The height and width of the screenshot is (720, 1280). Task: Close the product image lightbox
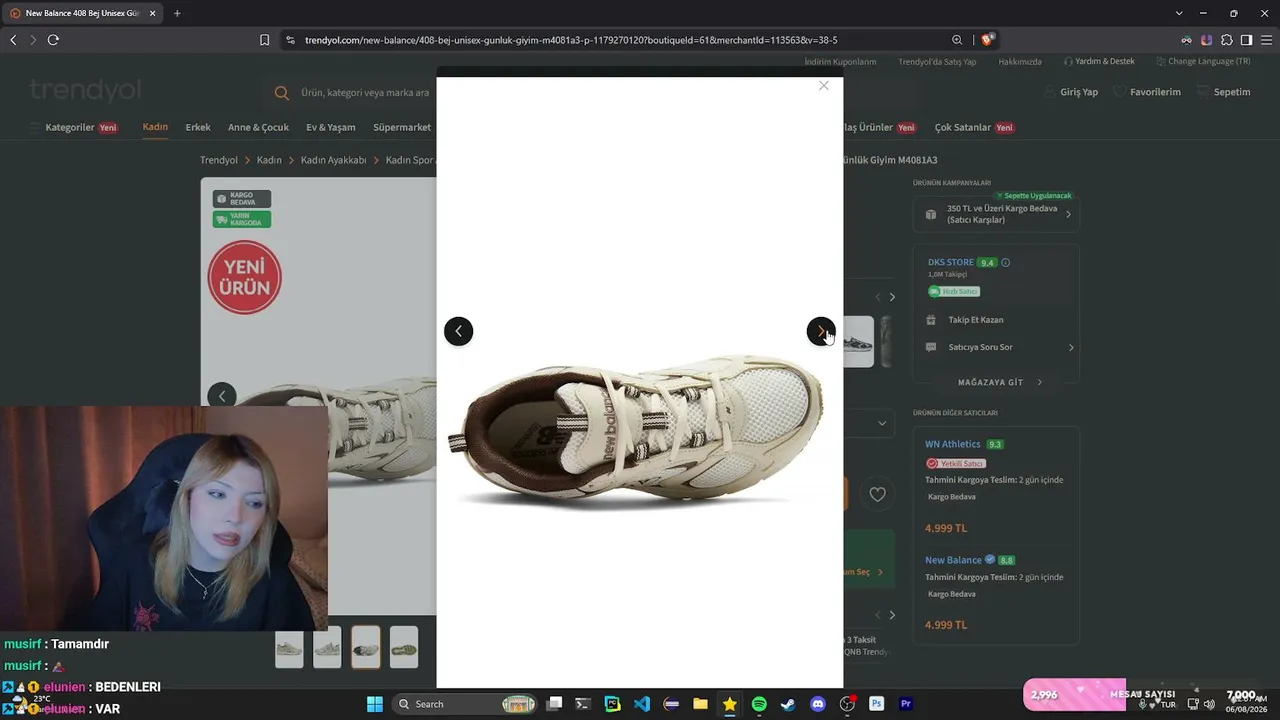pos(823,86)
